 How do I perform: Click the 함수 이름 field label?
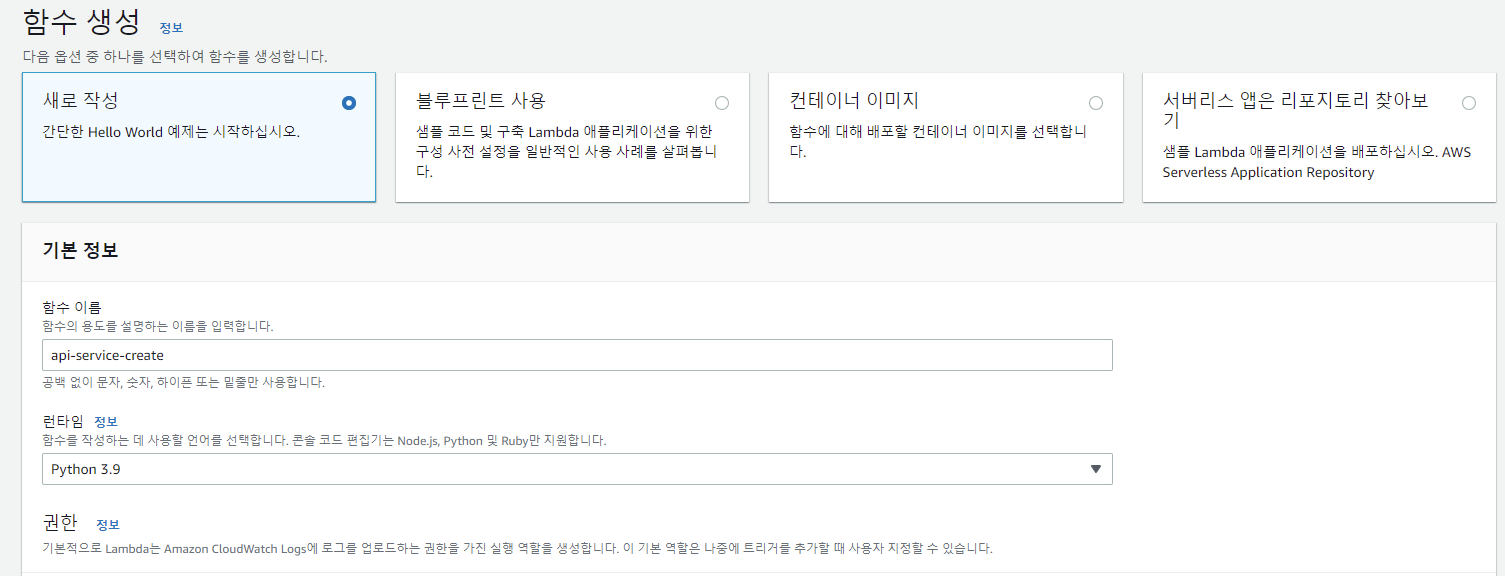72,307
